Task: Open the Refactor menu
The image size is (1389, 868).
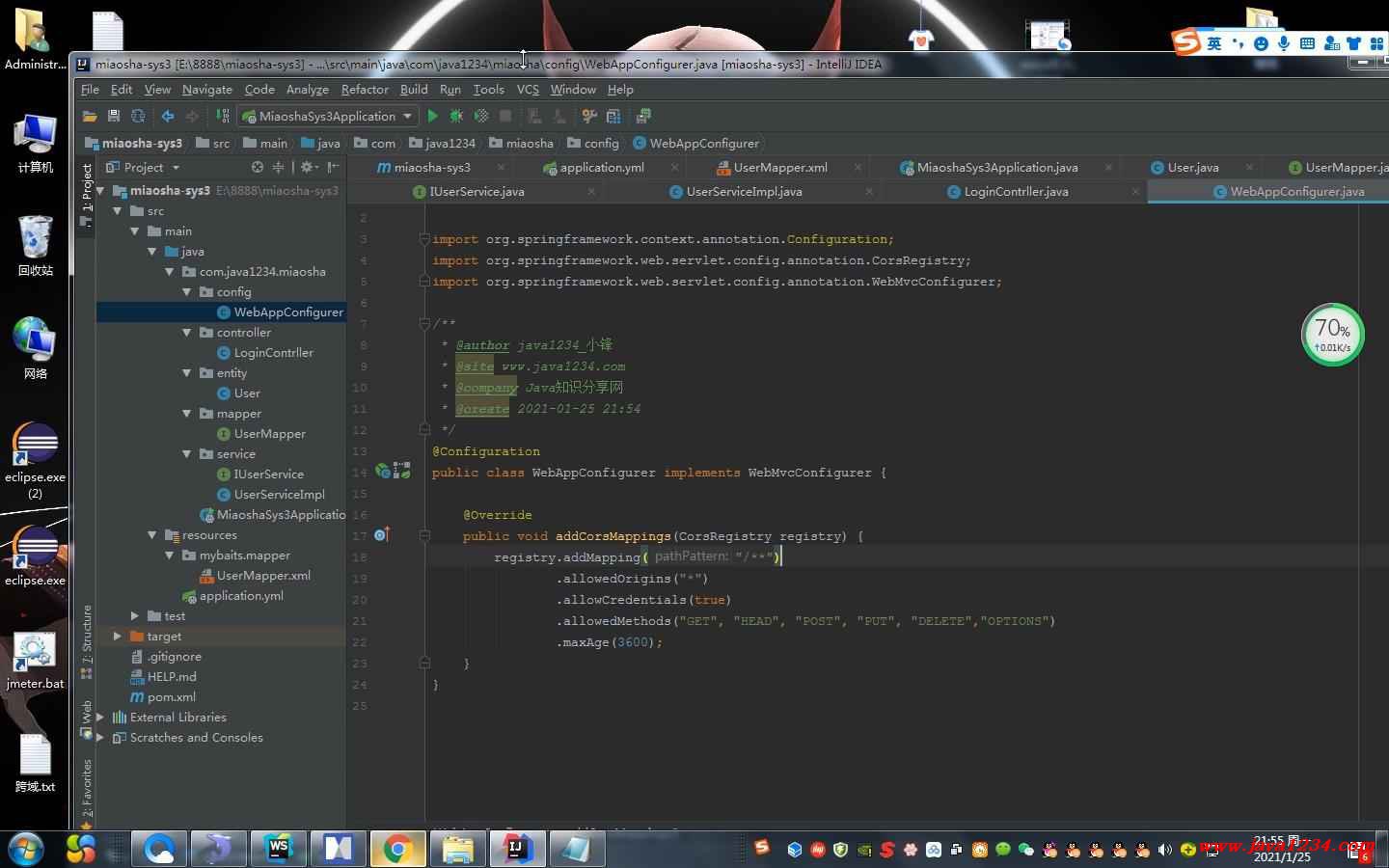Action: (x=365, y=89)
